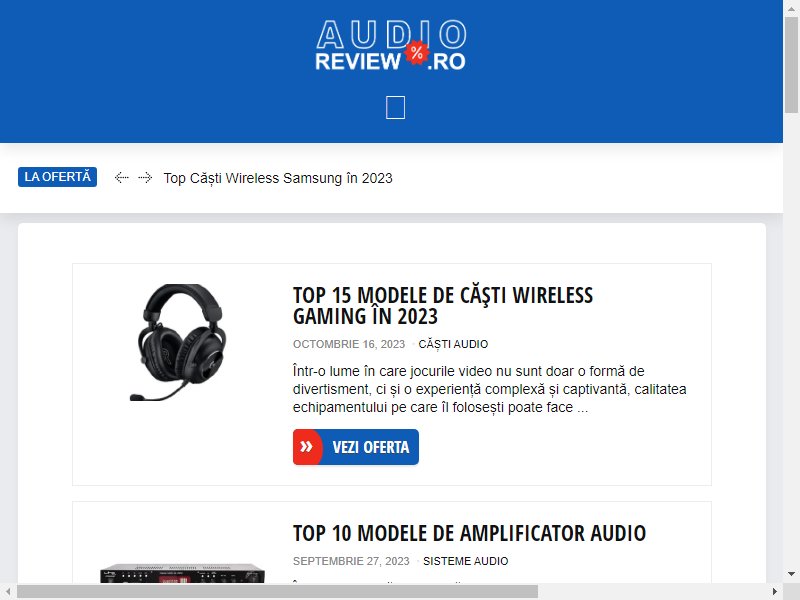Click the amplifier thumbnail image
The image size is (800, 600).
(182, 573)
